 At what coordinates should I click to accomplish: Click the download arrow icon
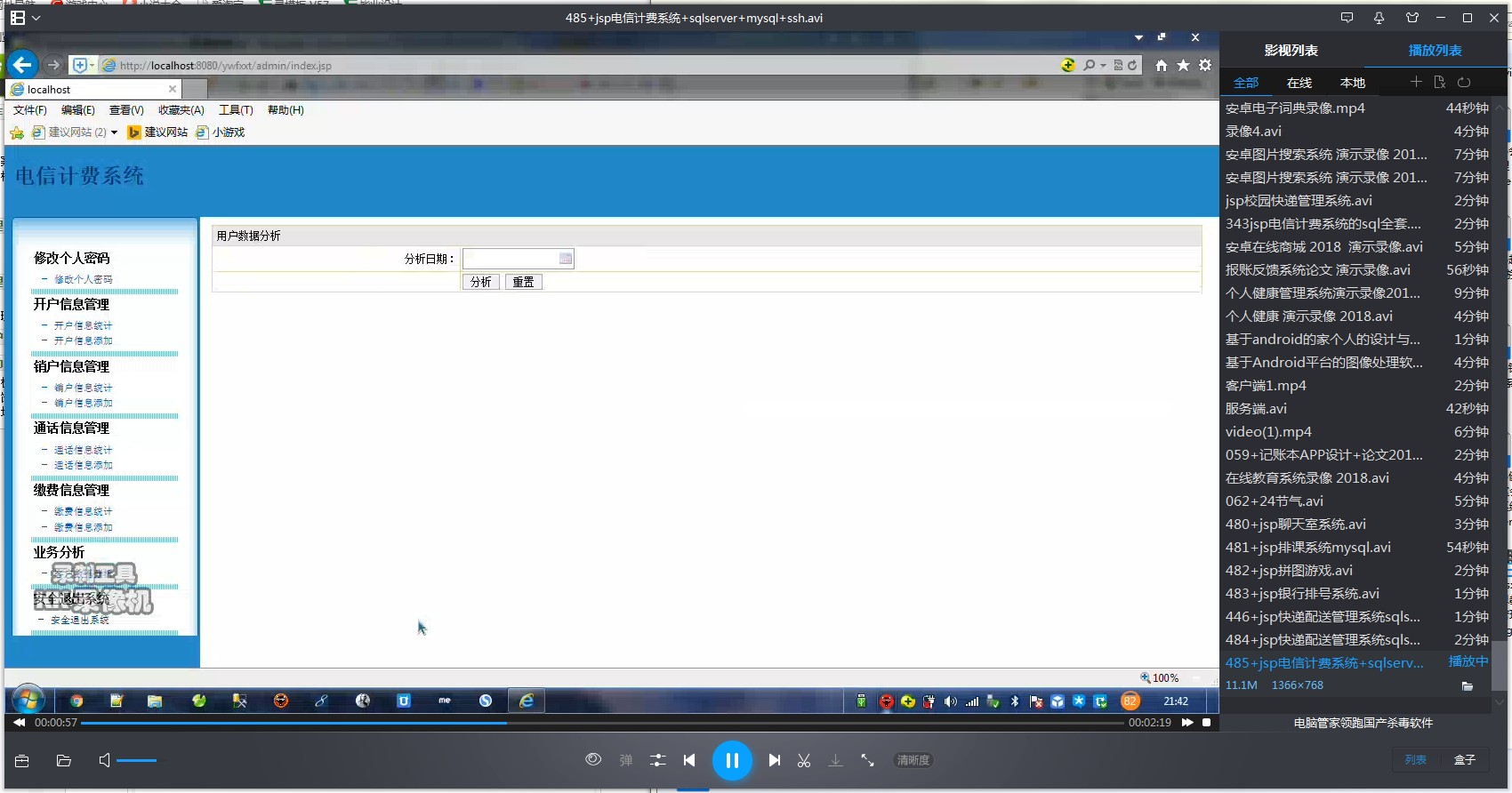coord(835,760)
